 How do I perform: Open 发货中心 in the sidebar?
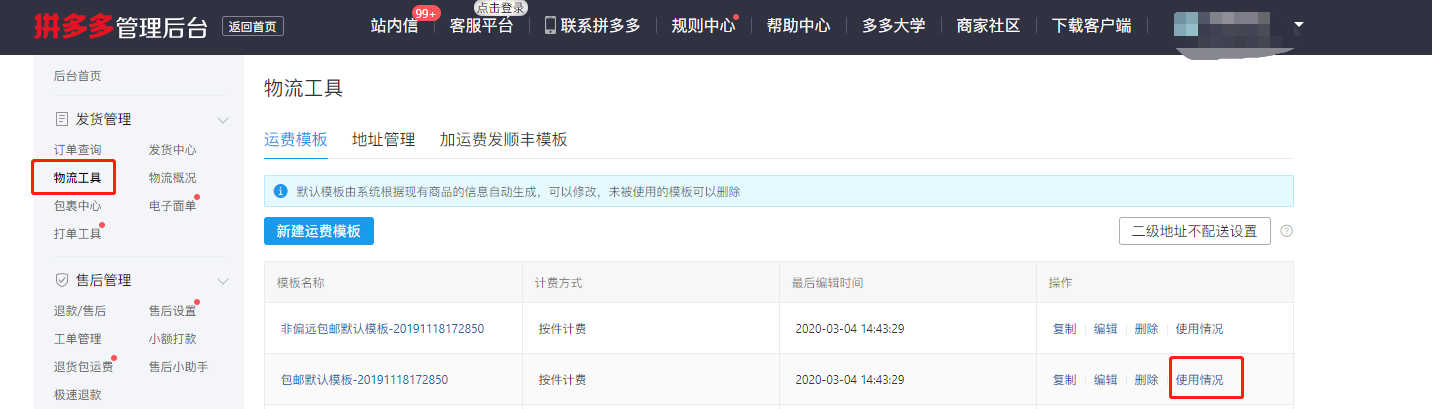(172, 150)
